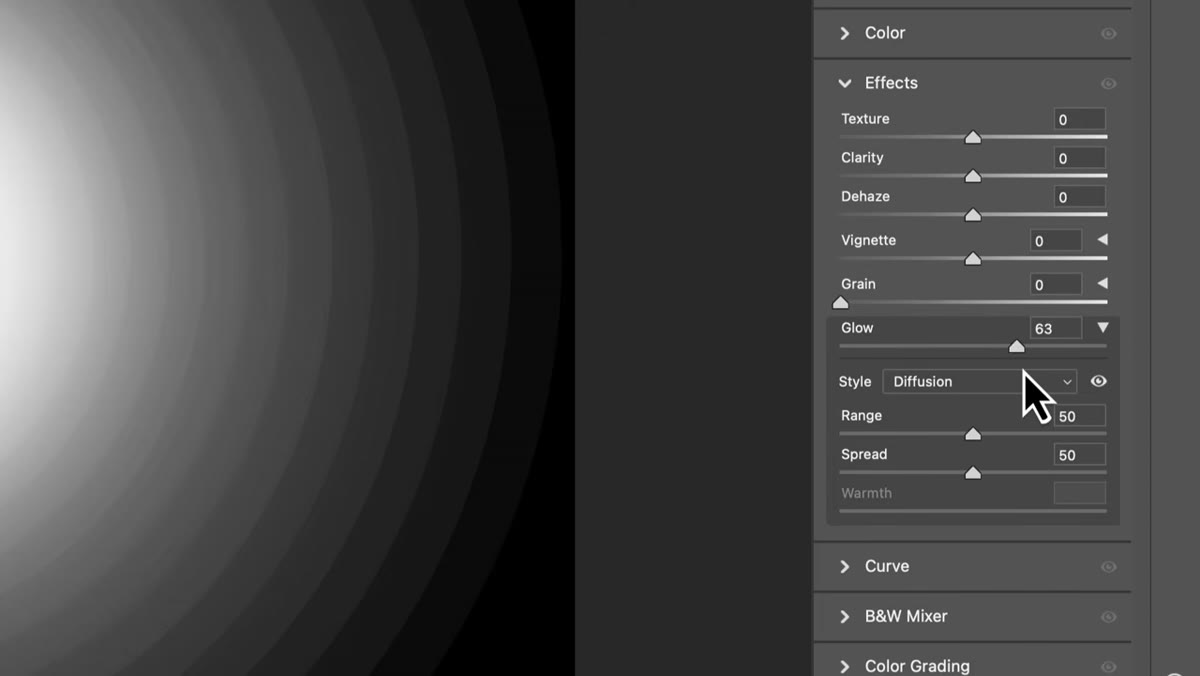Screen dimensions: 1200x676
Task: Toggle Color panel visibility eye
Action: (x=1108, y=33)
